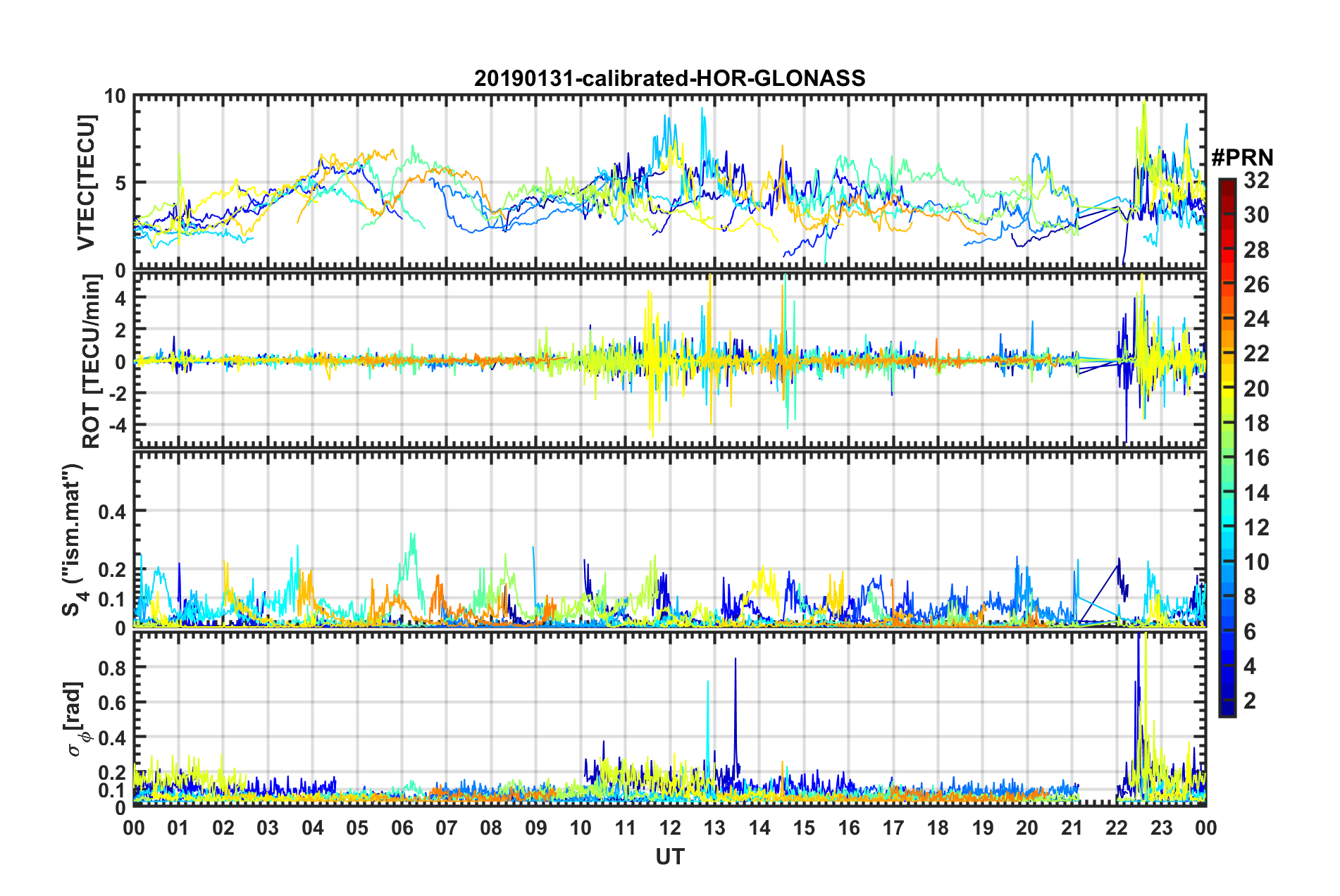Viewport: 1340px width, 896px height.
Task: Click ROT y-axis tick label "4"
Action: pyautogui.click(x=120, y=299)
